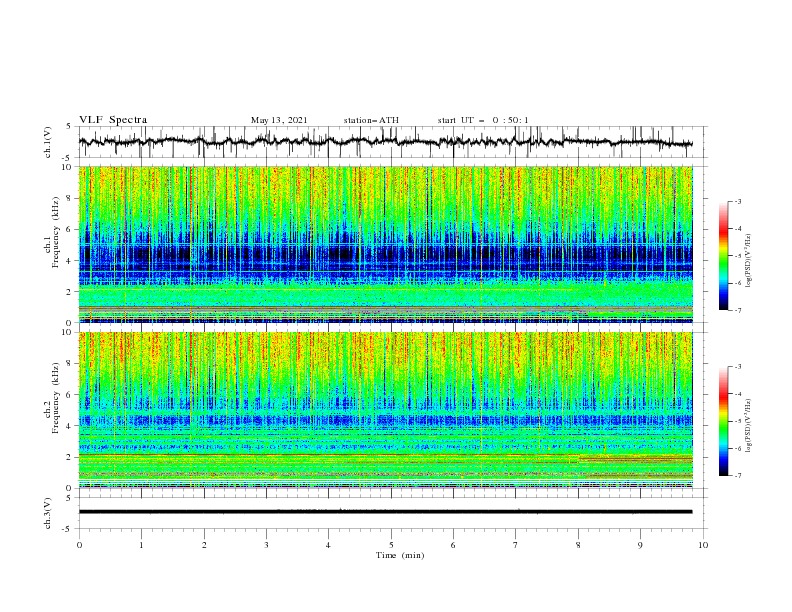Click the "6" tick on the time axis

point(453,545)
